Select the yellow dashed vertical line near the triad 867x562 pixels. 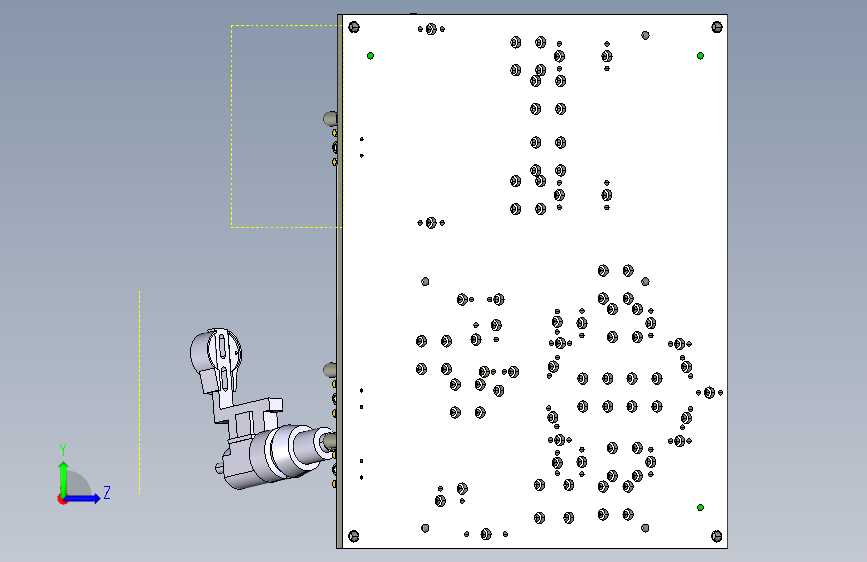(139, 392)
